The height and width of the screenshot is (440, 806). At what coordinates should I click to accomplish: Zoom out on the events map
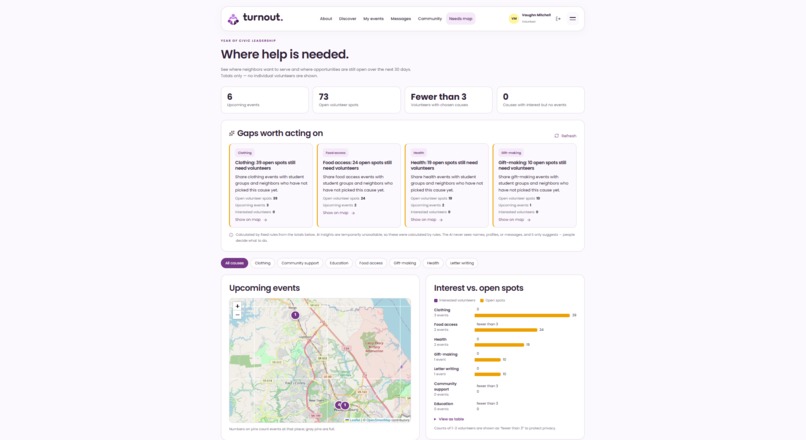[237, 314]
